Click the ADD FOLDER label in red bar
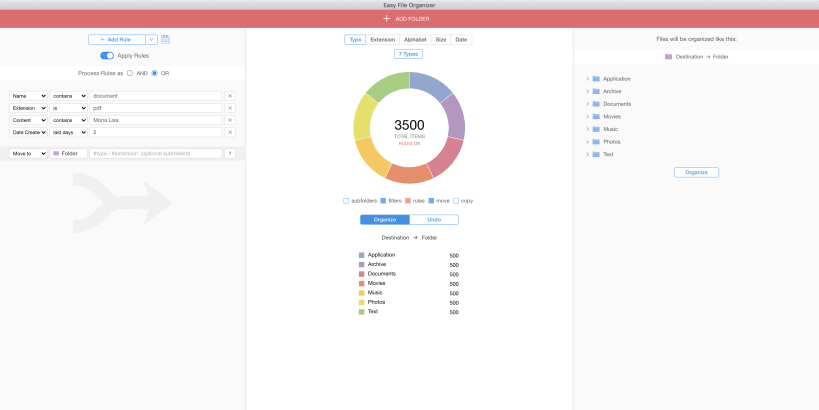The height and width of the screenshot is (410, 819). (x=413, y=19)
